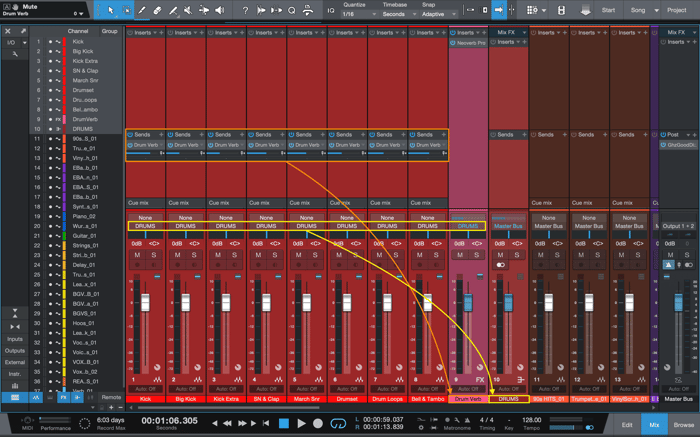The height and width of the screenshot is (437, 700).
Task: Mute the Master Bus output
Action: pyautogui.click(x=670, y=255)
